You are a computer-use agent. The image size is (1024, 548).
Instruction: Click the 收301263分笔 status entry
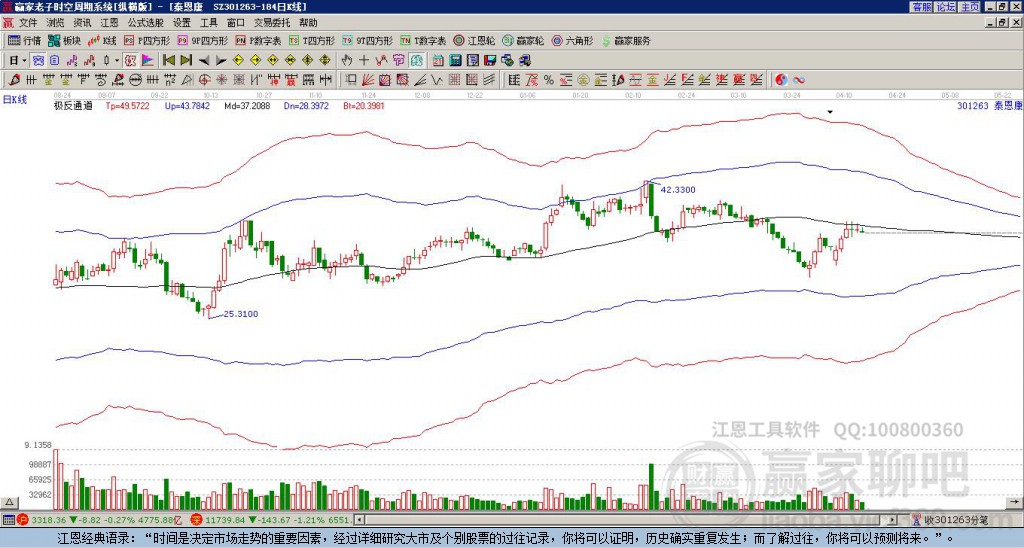pos(951,520)
